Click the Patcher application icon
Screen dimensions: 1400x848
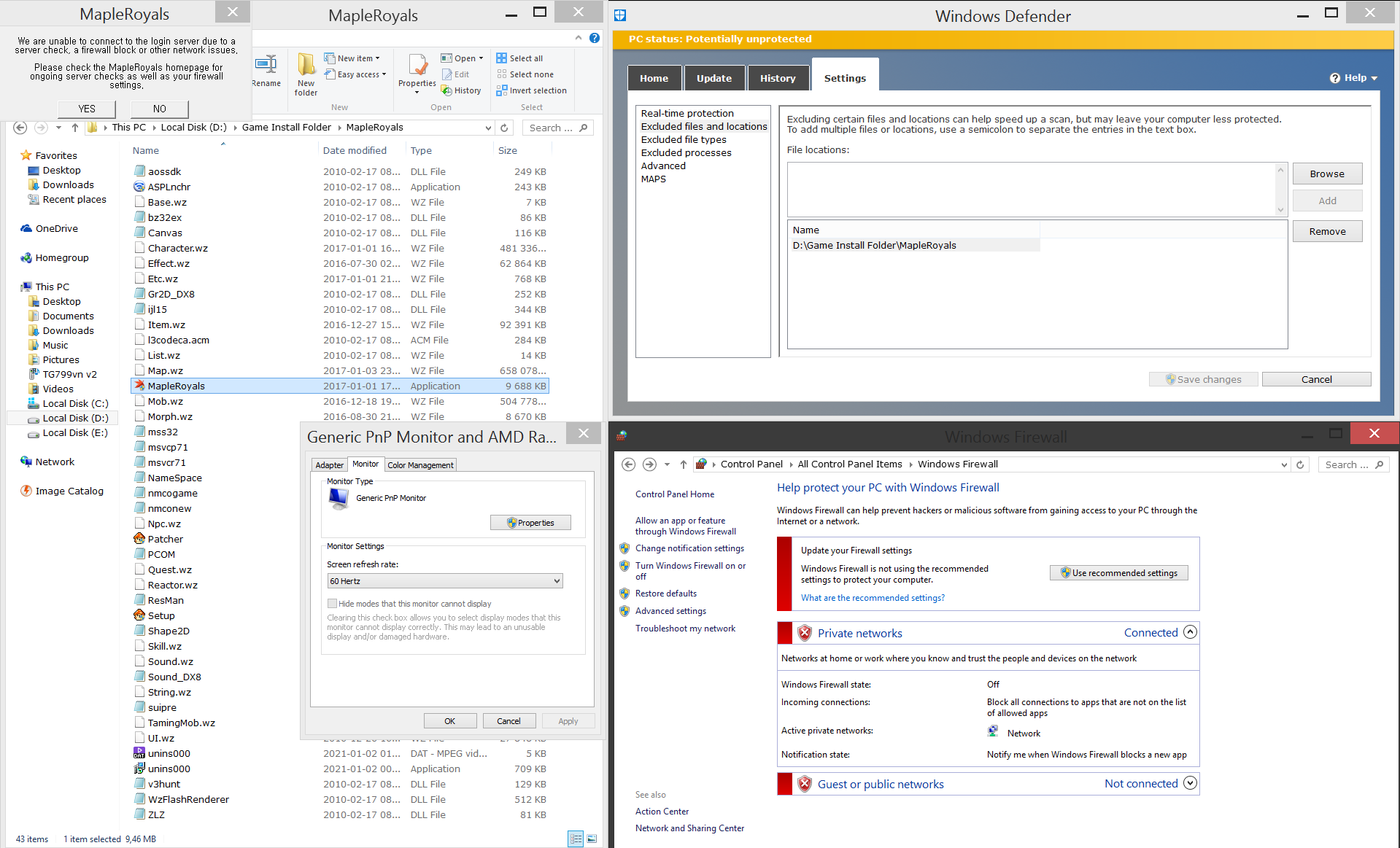139,539
